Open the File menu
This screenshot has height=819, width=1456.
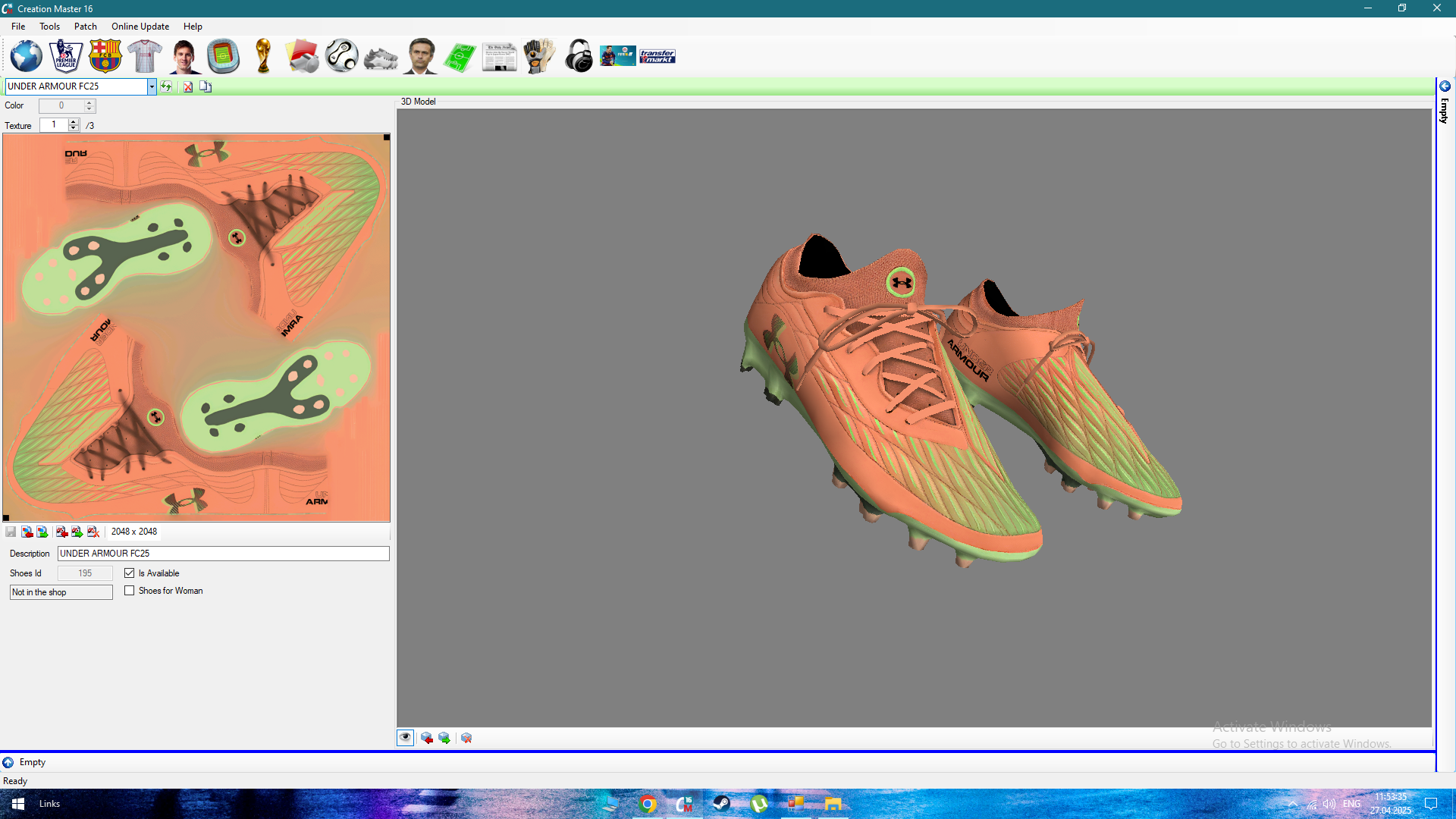click(18, 27)
